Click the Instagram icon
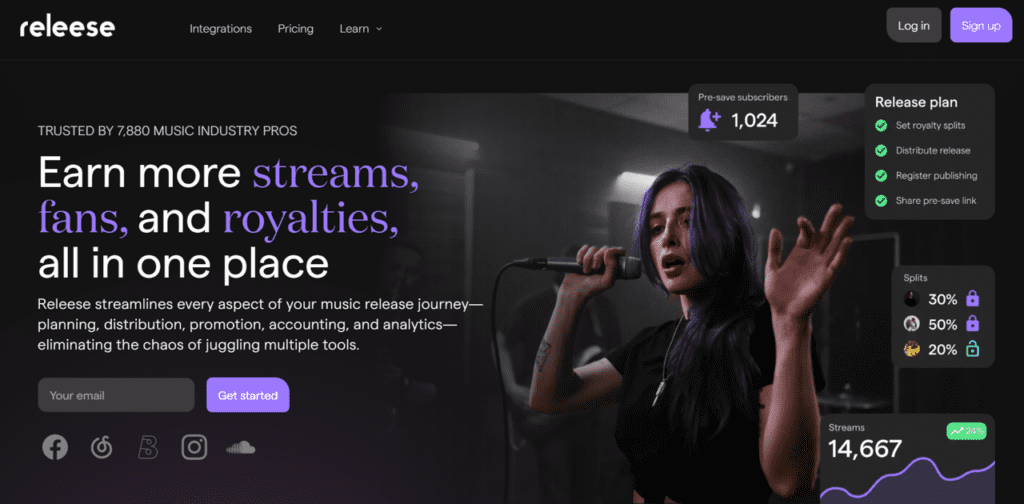Screen dimensions: 1024x504 pos(194,447)
